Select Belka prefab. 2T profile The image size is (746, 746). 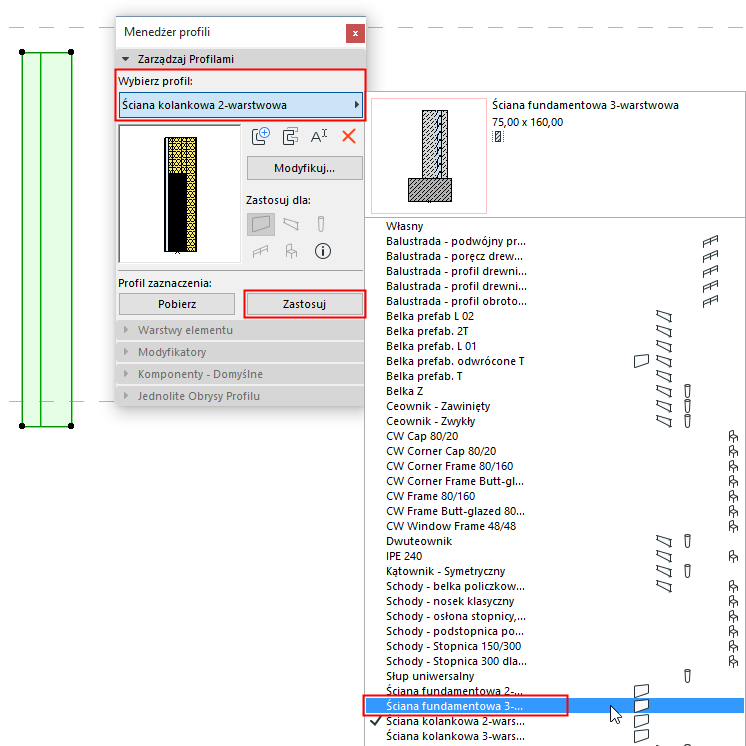[554, 331]
